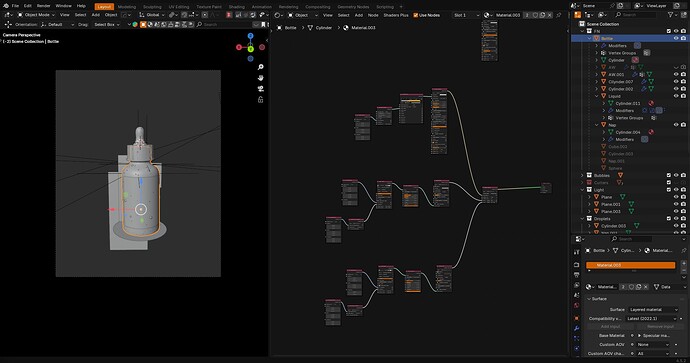The width and height of the screenshot is (690, 363).
Task: Open the Surface Layered material dropdown
Action: coord(653,310)
